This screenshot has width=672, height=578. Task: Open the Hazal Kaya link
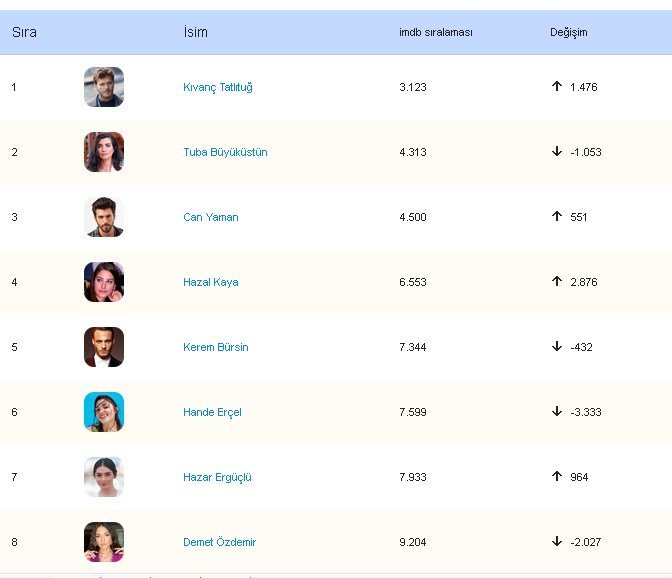click(211, 282)
